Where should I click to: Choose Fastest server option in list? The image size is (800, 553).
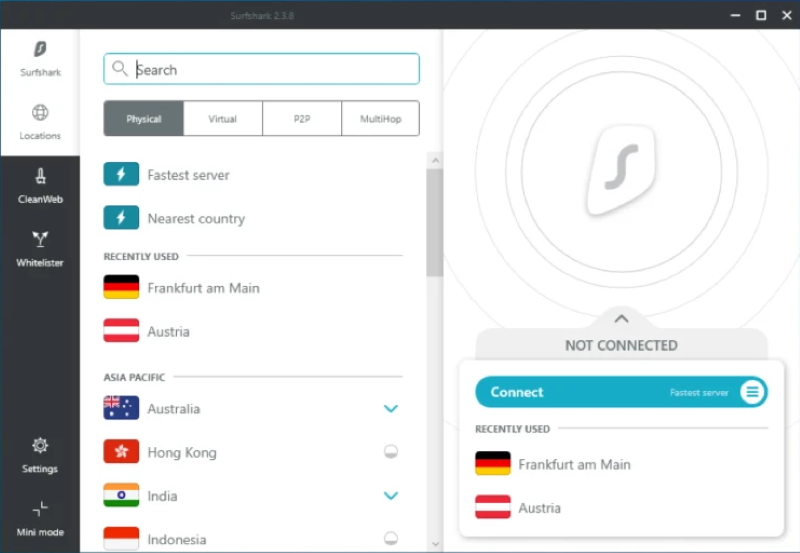(253, 174)
